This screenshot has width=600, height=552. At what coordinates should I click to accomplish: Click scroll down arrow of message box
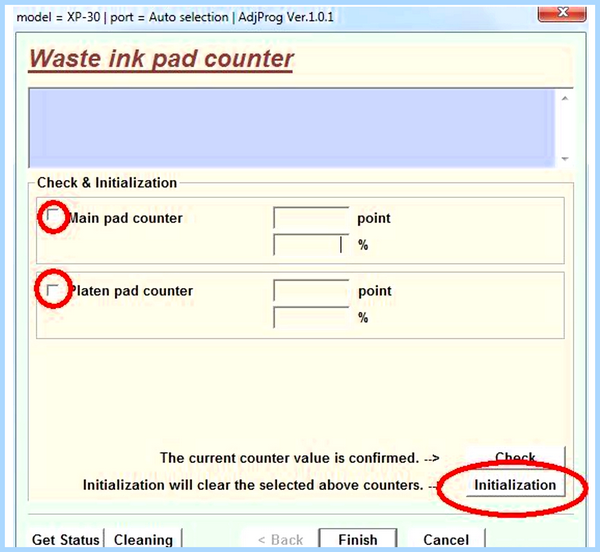[565, 158]
